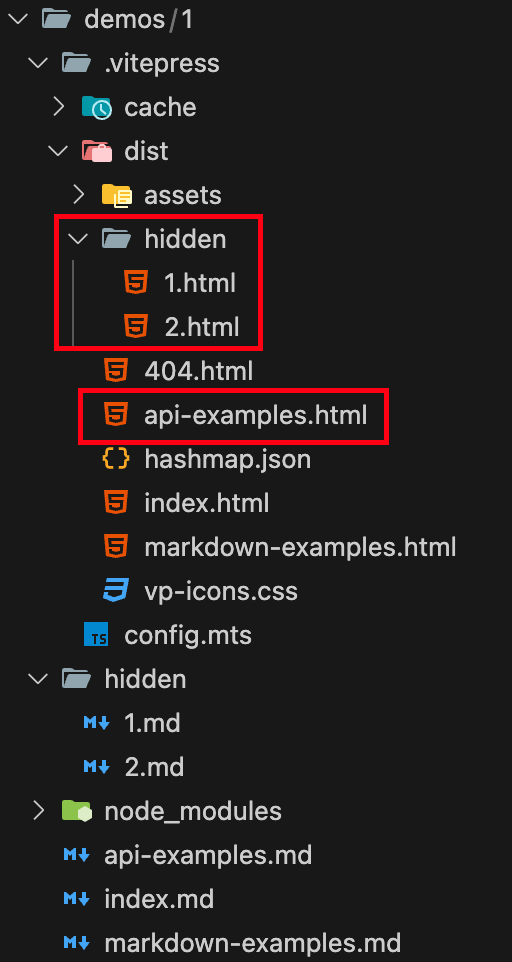The image size is (512, 962).
Task: Expand the cache folder chevron
Action: pos(59,107)
